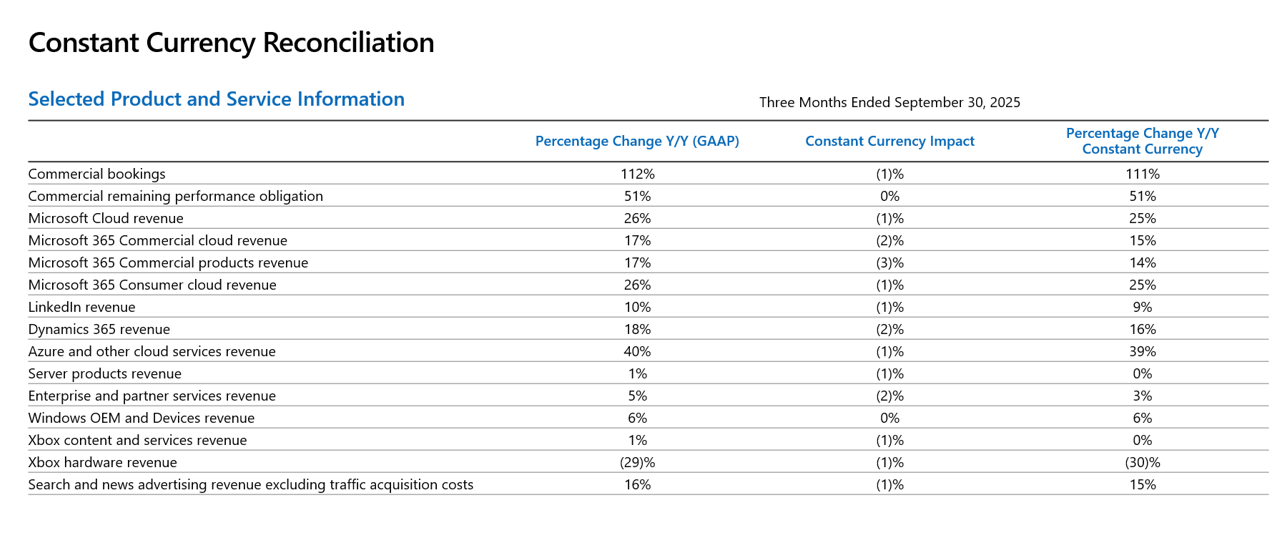Click the 40% GAAP value for Azure
Viewport: 1269px width, 550px height.
637,352
